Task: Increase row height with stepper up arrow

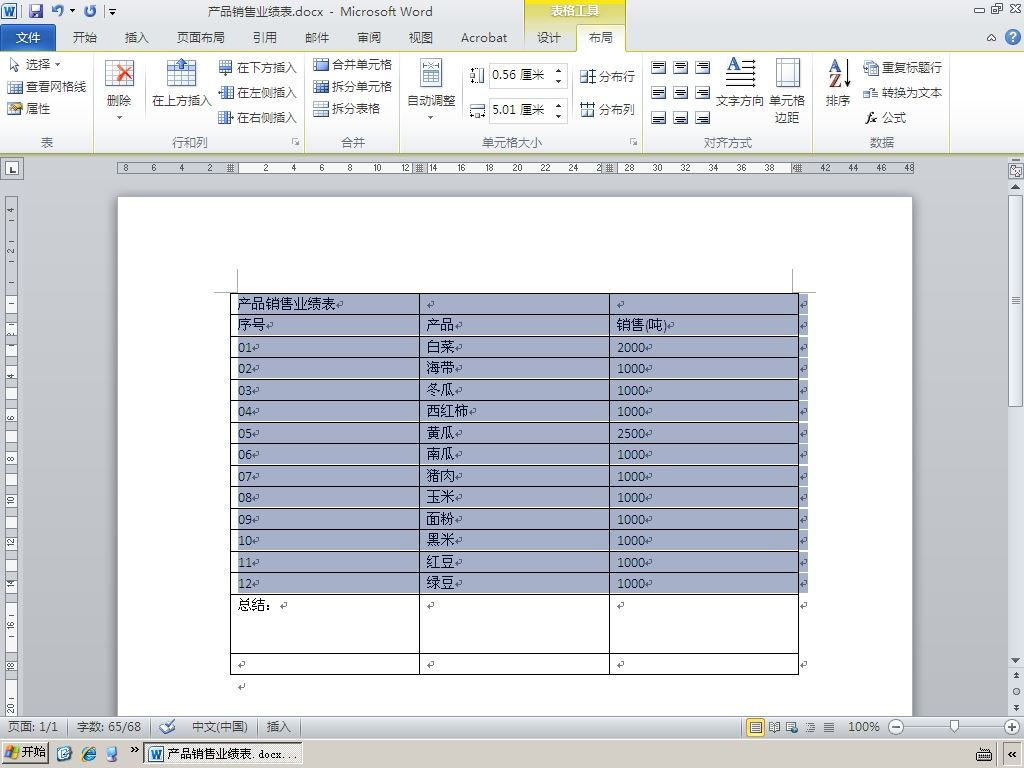Action: point(559,71)
